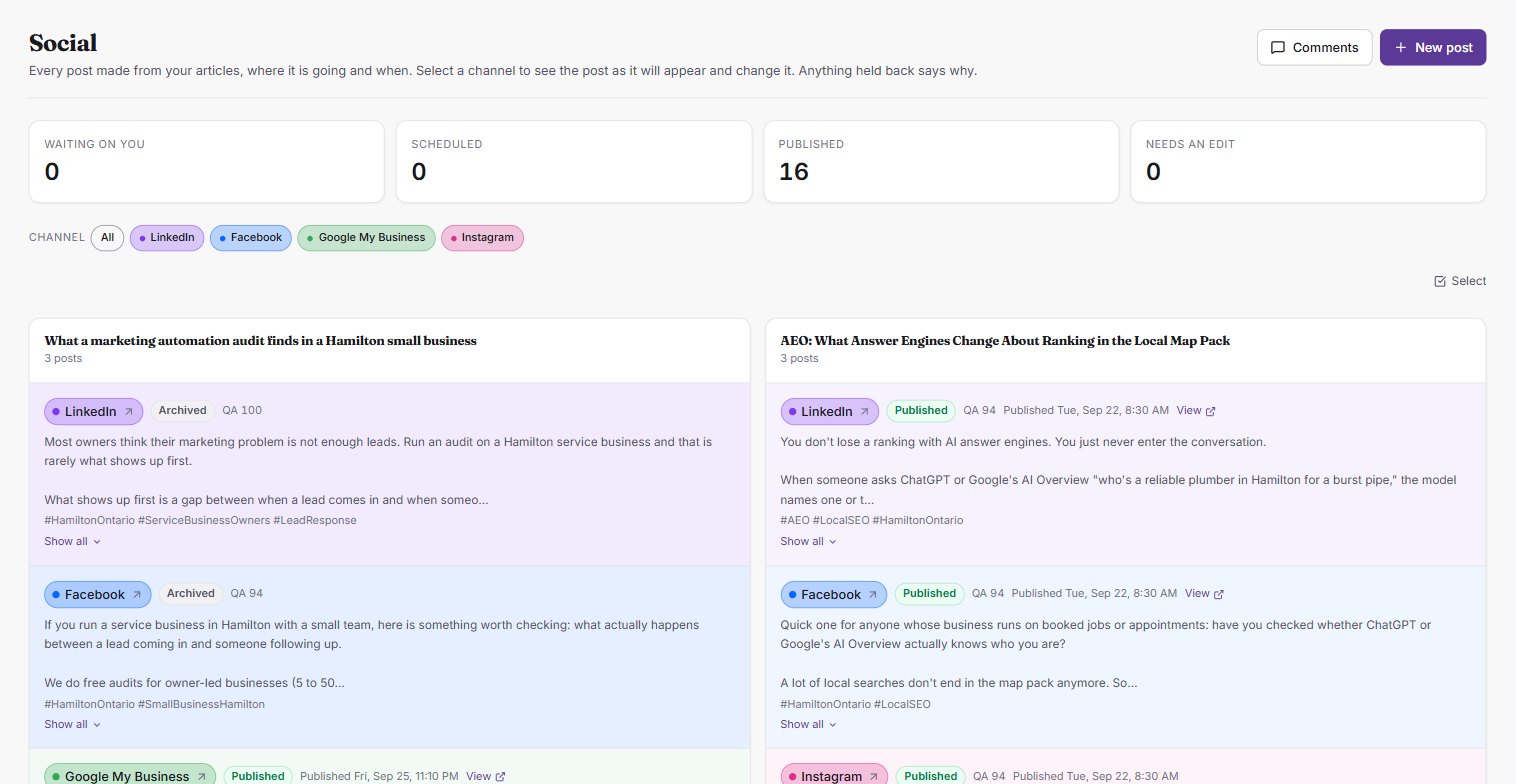Click the Published badge on Google My Business post
Viewport: 1516px width, 784px height.
tap(258, 776)
